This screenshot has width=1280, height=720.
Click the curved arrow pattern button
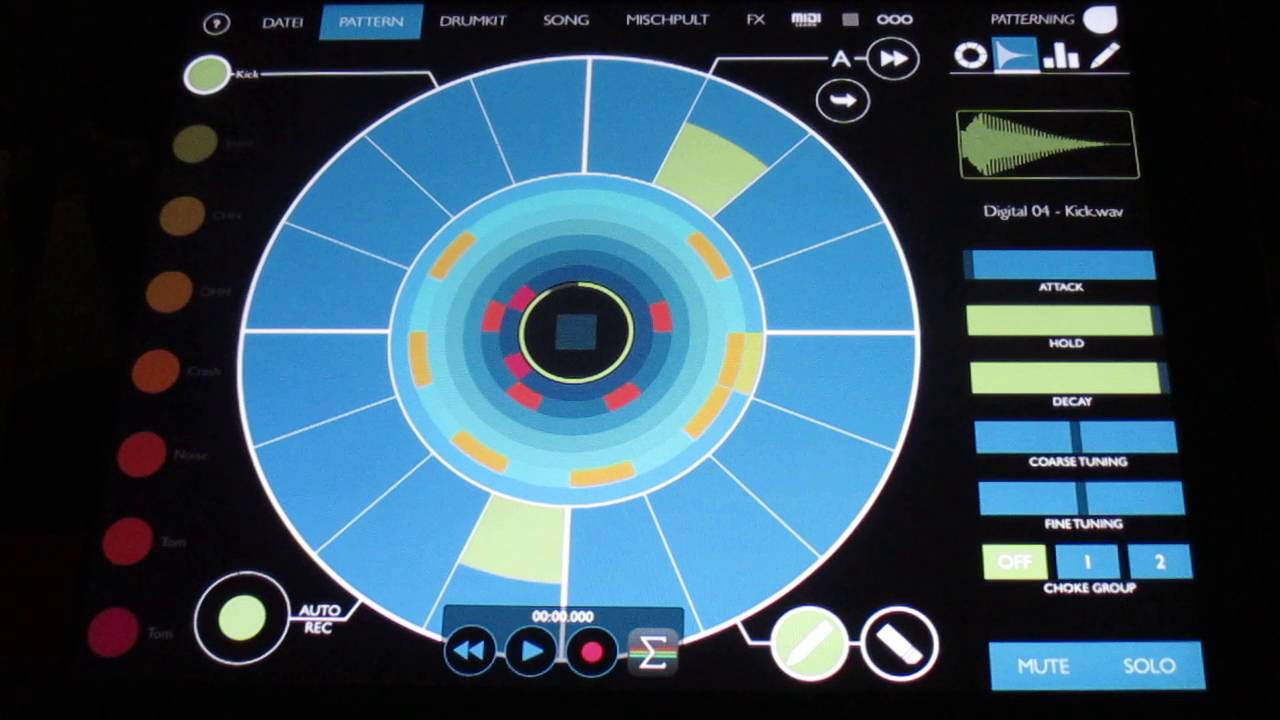(x=842, y=101)
